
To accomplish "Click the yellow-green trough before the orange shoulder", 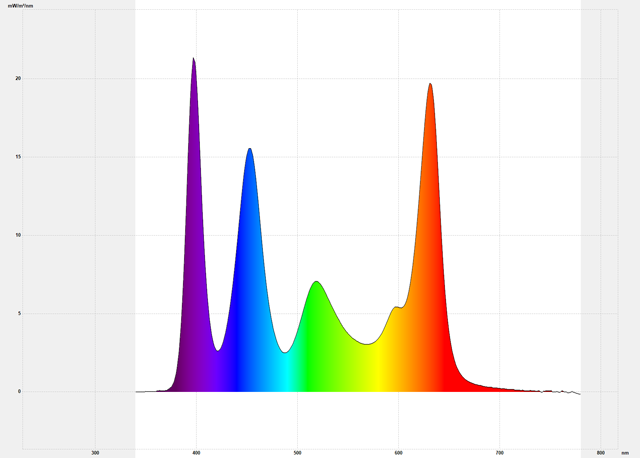I will click(367, 344).
